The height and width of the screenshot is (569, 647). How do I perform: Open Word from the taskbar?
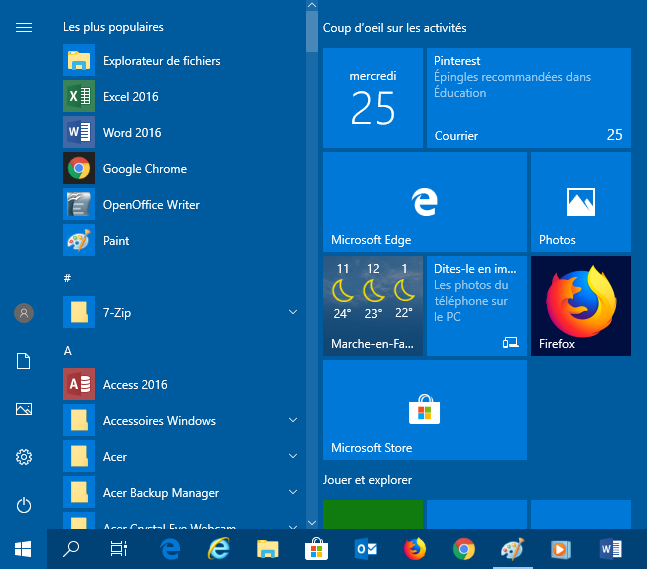(611, 549)
